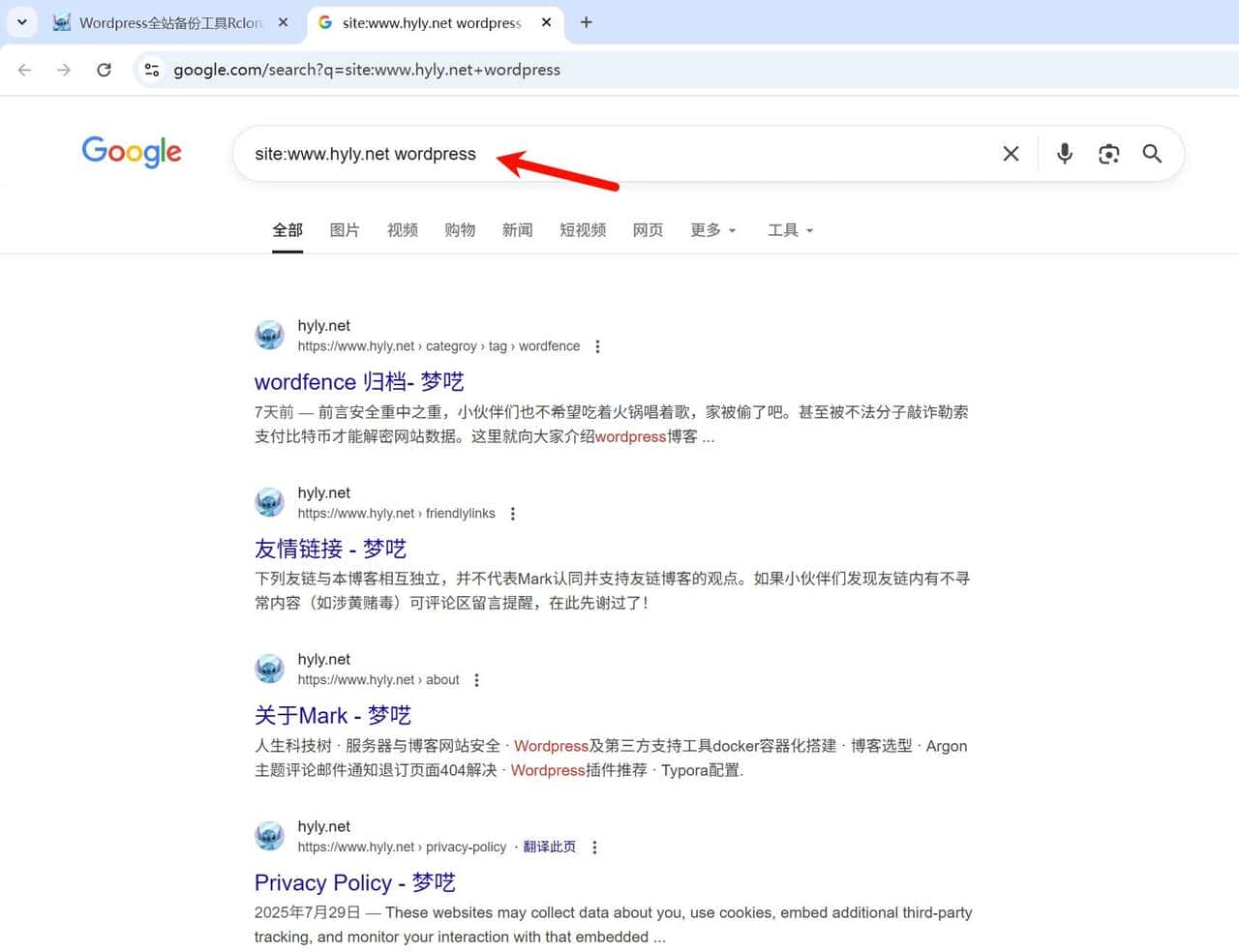
Task: Click the hyly.net favicon on first result
Action: click(269, 334)
